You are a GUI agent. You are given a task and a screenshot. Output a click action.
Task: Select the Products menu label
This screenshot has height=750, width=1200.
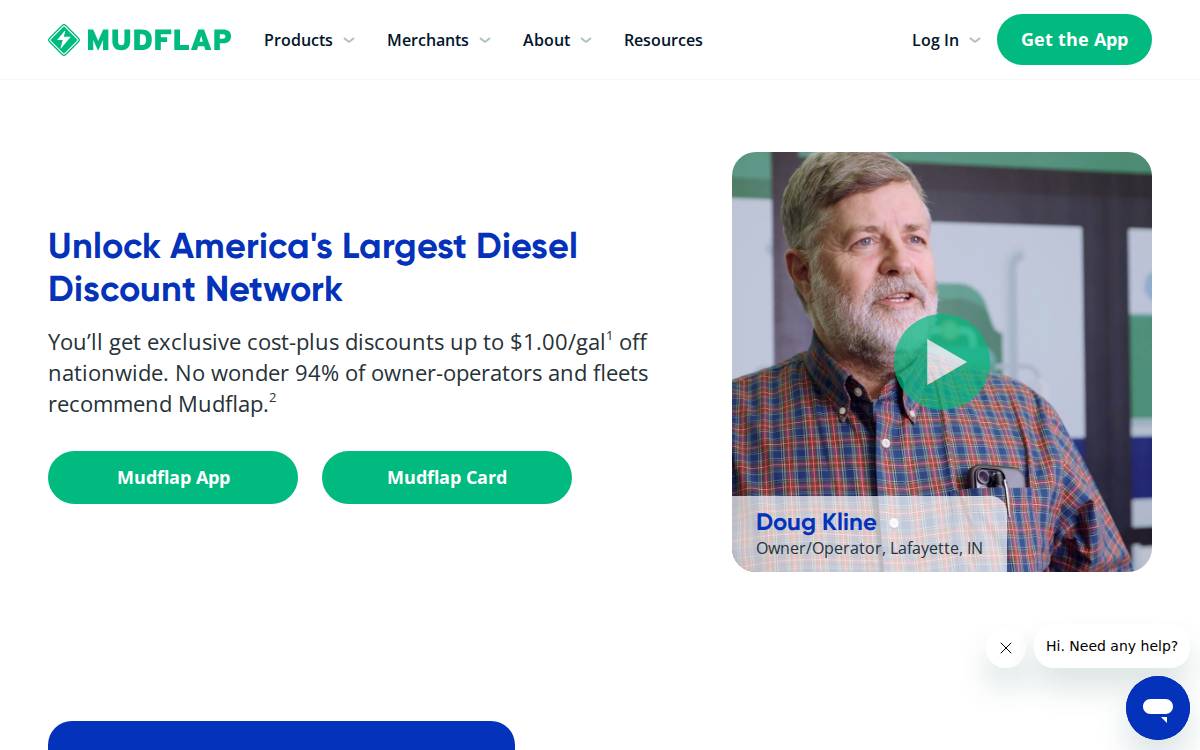(x=298, y=40)
